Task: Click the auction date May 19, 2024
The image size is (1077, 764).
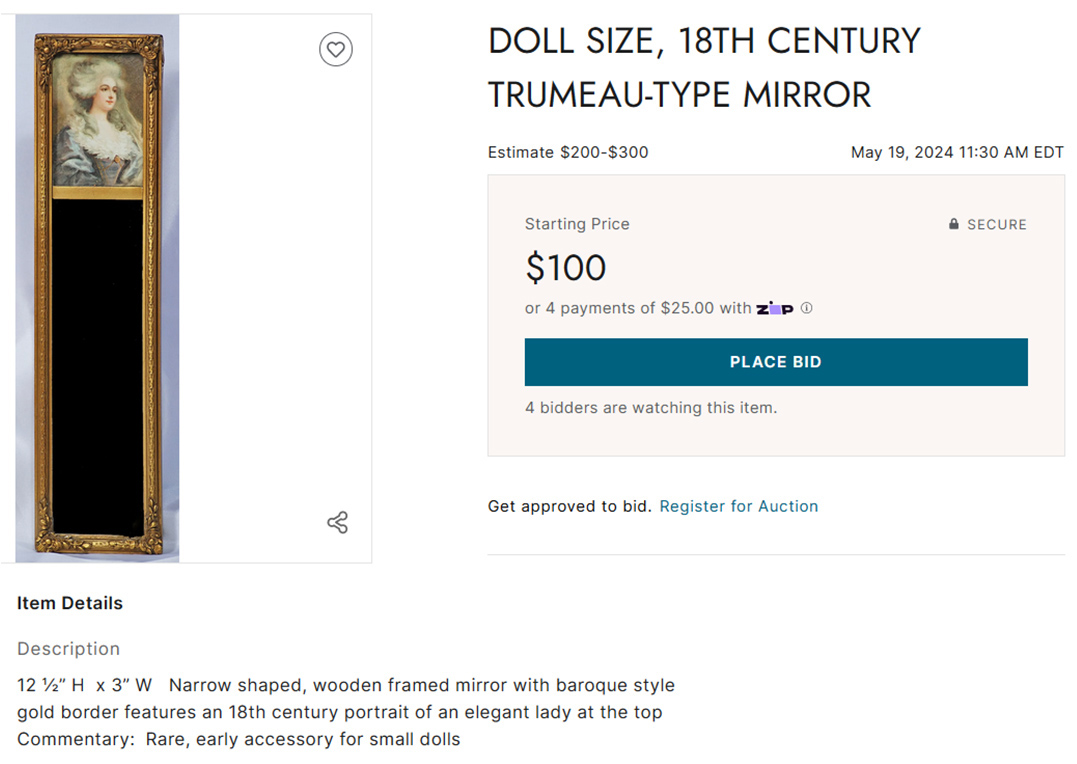Action: [x=957, y=152]
